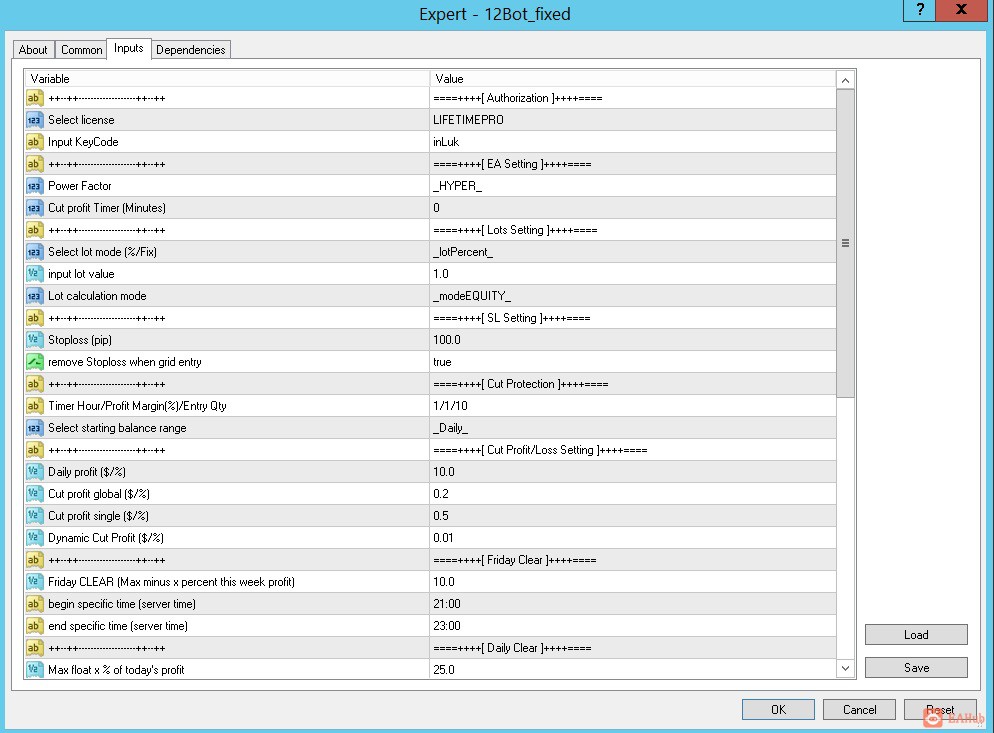Click the integer icon beside Select license

[34, 120]
